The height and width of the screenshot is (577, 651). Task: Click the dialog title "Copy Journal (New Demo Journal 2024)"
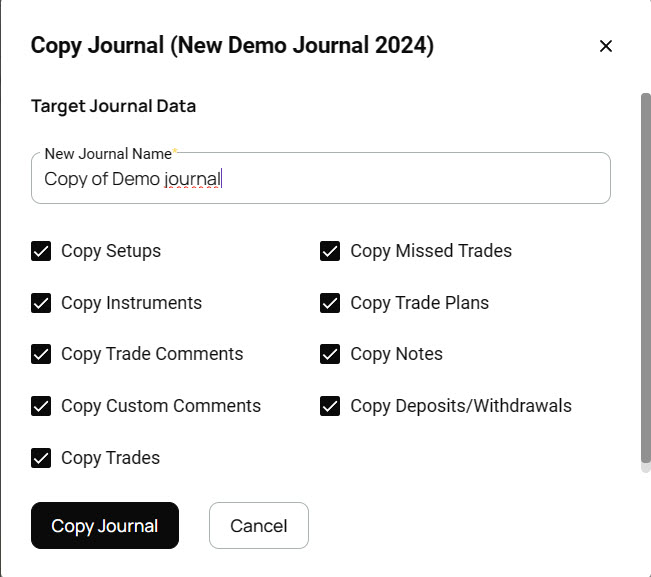(232, 46)
